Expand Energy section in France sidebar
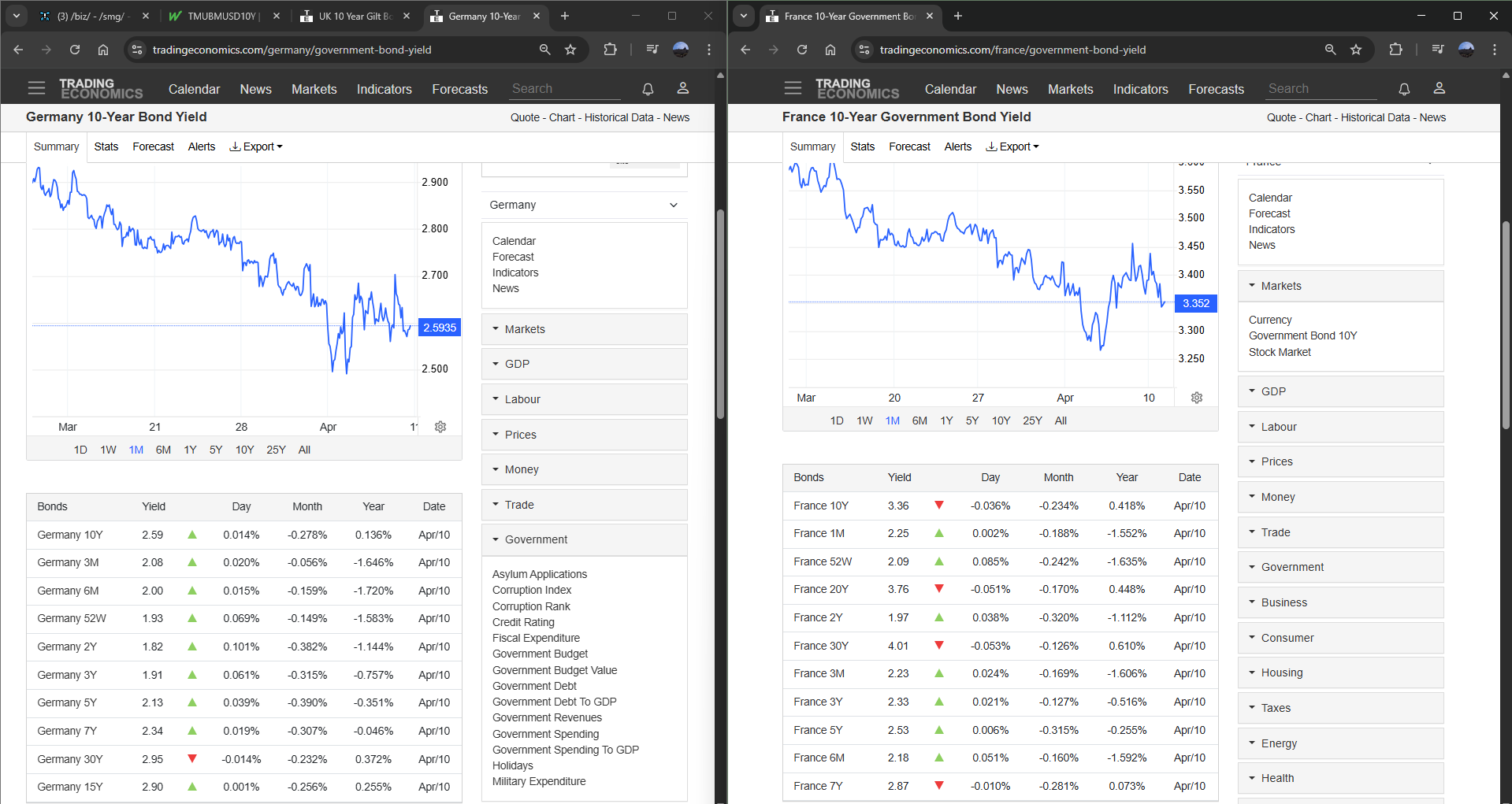Image resolution: width=1512 pixels, height=804 pixels. [1340, 743]
